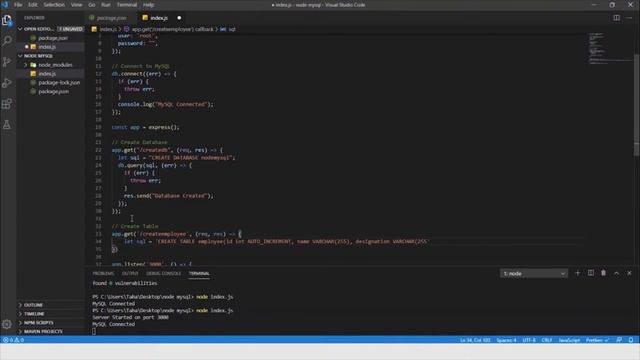Open the Help menu
This screenshot has width=640, height=360.
[149, 5]
